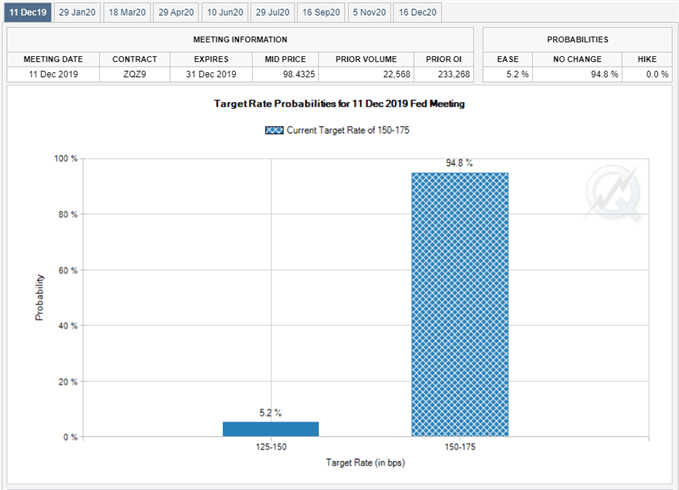Click the '31 Dec 2019' expiry cell

point(211,74)
